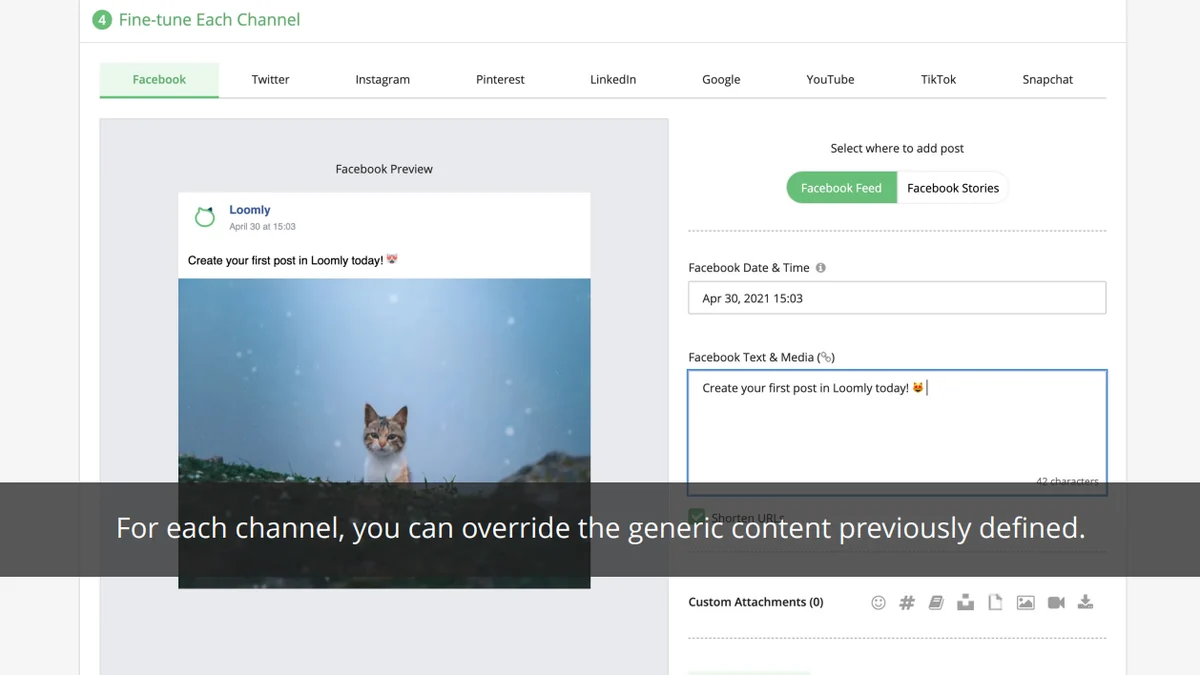Open the Facebook Date & Time picker

pos(896,298)
